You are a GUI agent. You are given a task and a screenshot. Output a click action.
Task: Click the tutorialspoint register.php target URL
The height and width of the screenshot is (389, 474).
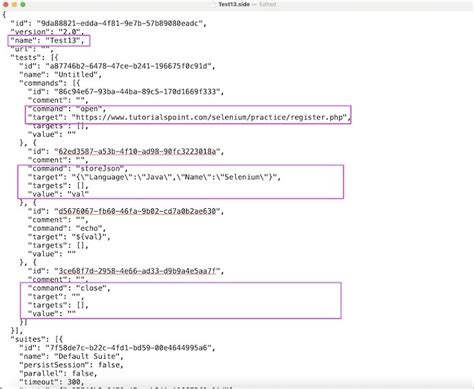point(212,117)
